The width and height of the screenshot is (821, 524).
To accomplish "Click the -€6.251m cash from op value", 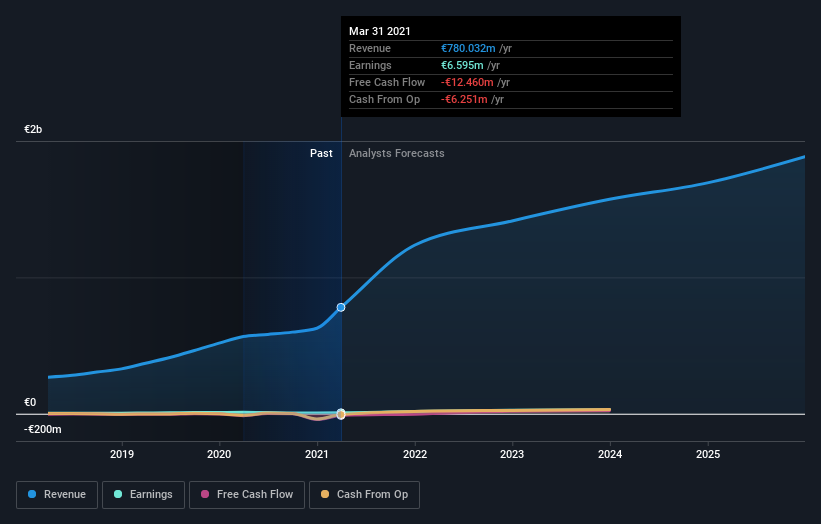I will [x=464, y=99].
